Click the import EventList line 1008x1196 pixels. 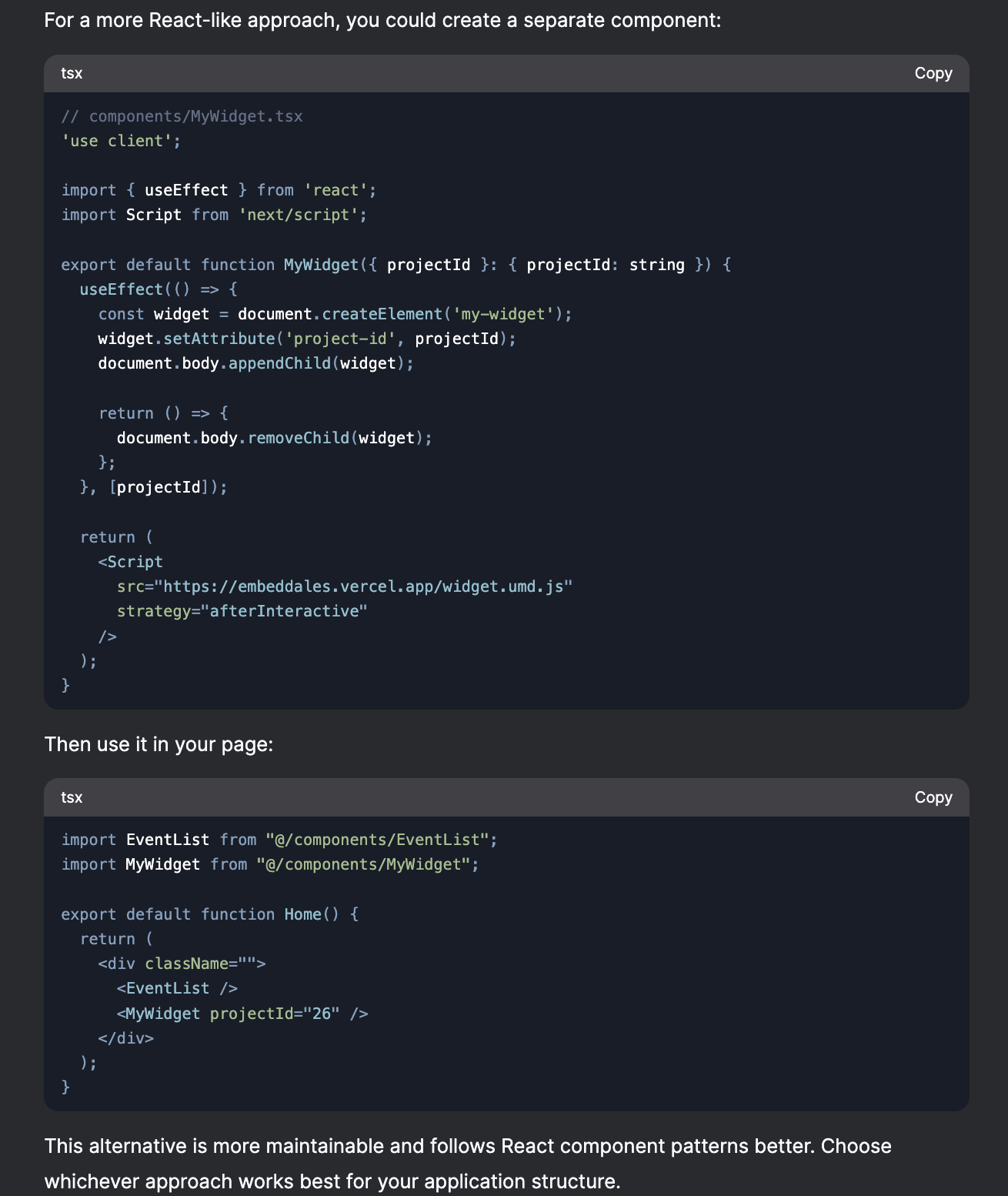279,840
